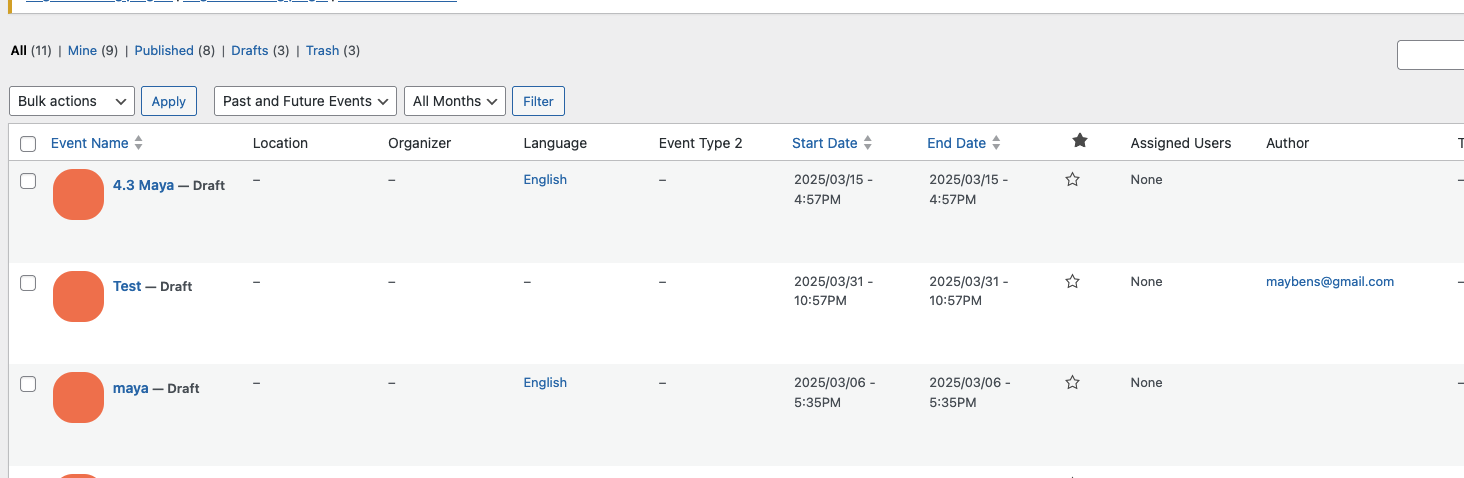
Task: Click the orange thumbnail of maya event
Action: tap(78, 398)
